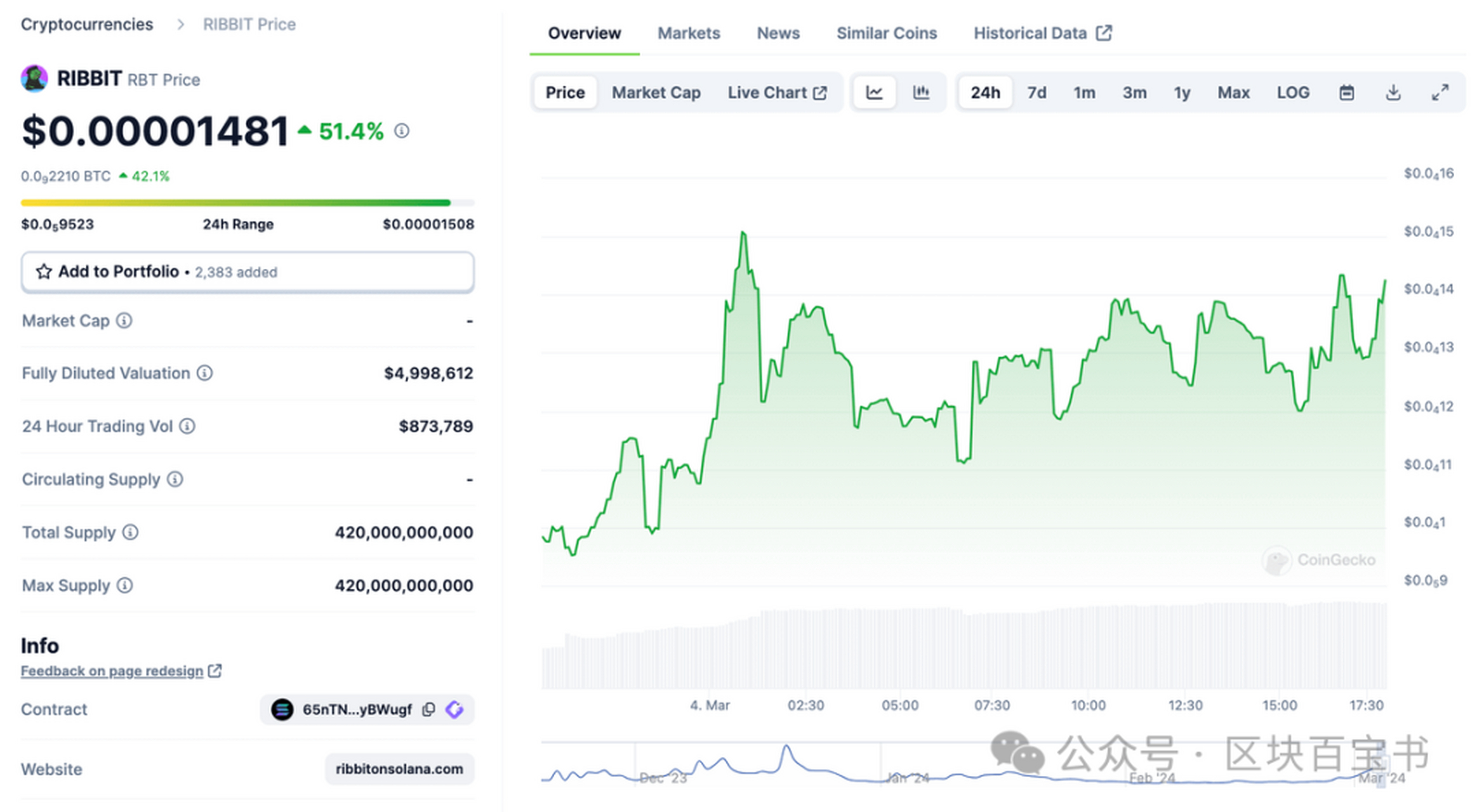1477x812 pixels.
Task: Open the News tab
Action: pos(778,33)
